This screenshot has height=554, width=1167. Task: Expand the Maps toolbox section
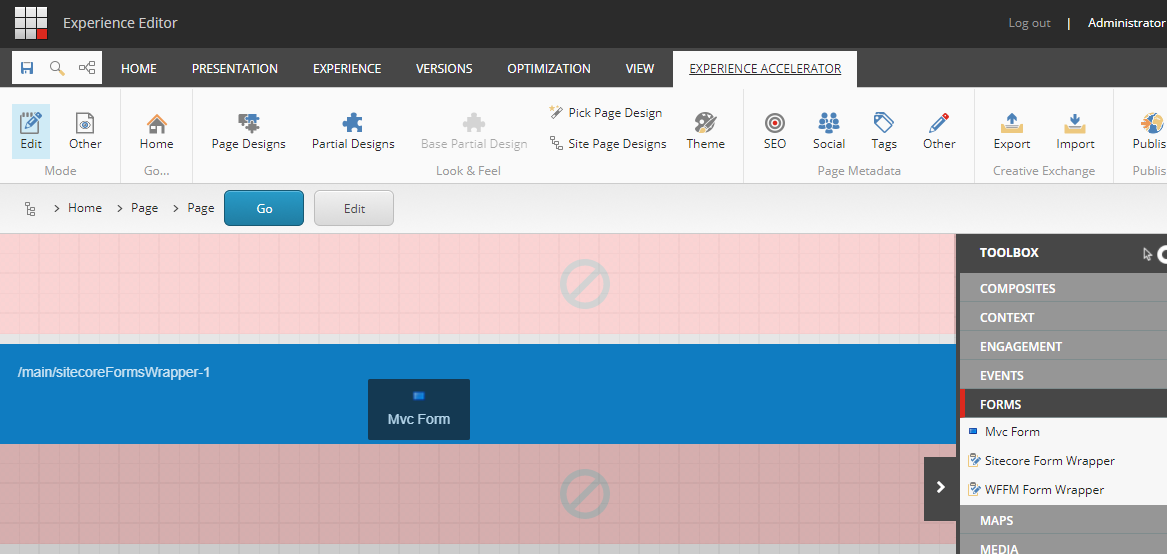pos(1064,520)
